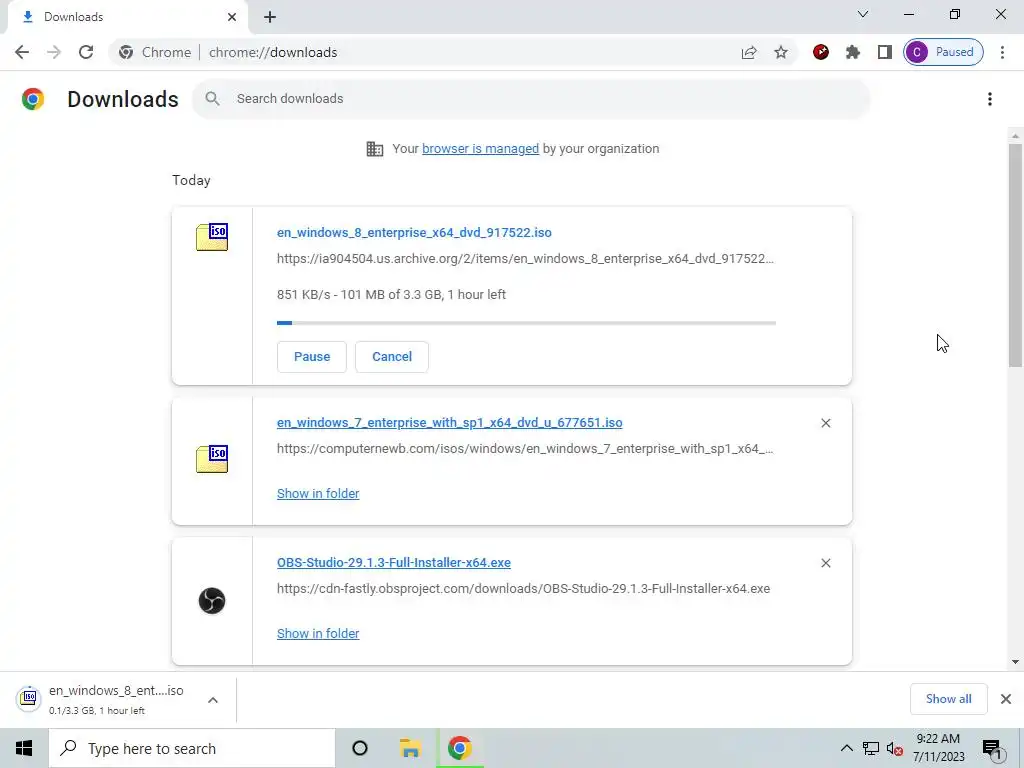Click the muted volume tray icon
The image size is (1024, 768).
(x=894, y=748)
